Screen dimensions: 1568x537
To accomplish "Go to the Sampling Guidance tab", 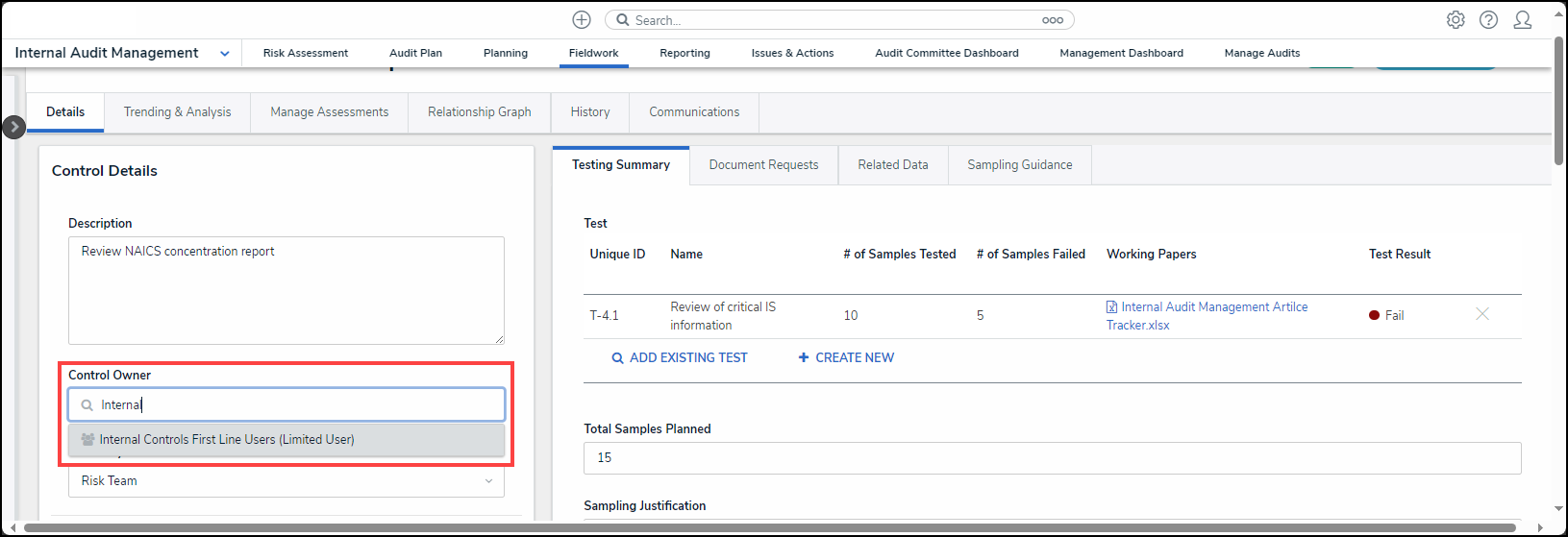I will coord(1019,165).
